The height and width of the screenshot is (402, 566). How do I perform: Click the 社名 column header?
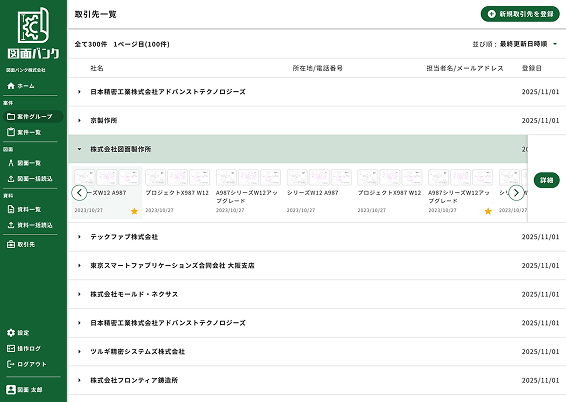click(x=97, y=68)
